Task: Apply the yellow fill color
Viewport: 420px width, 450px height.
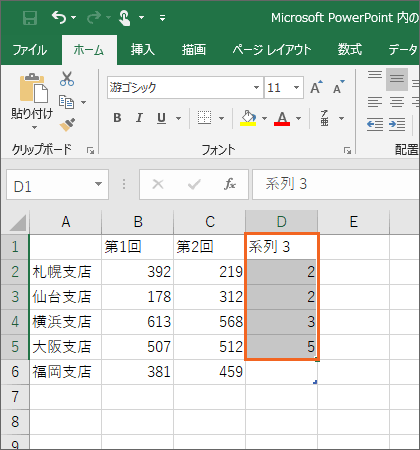Action: [x=248, y=118]
